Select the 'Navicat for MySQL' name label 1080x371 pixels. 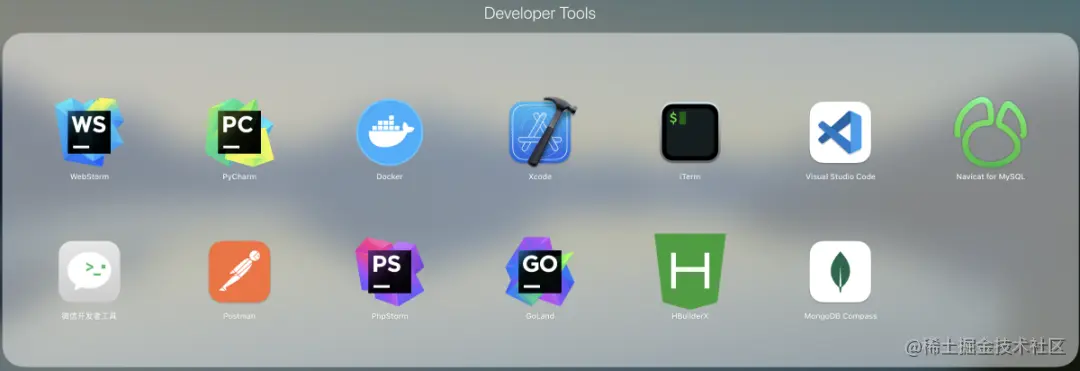click(990, 177)
